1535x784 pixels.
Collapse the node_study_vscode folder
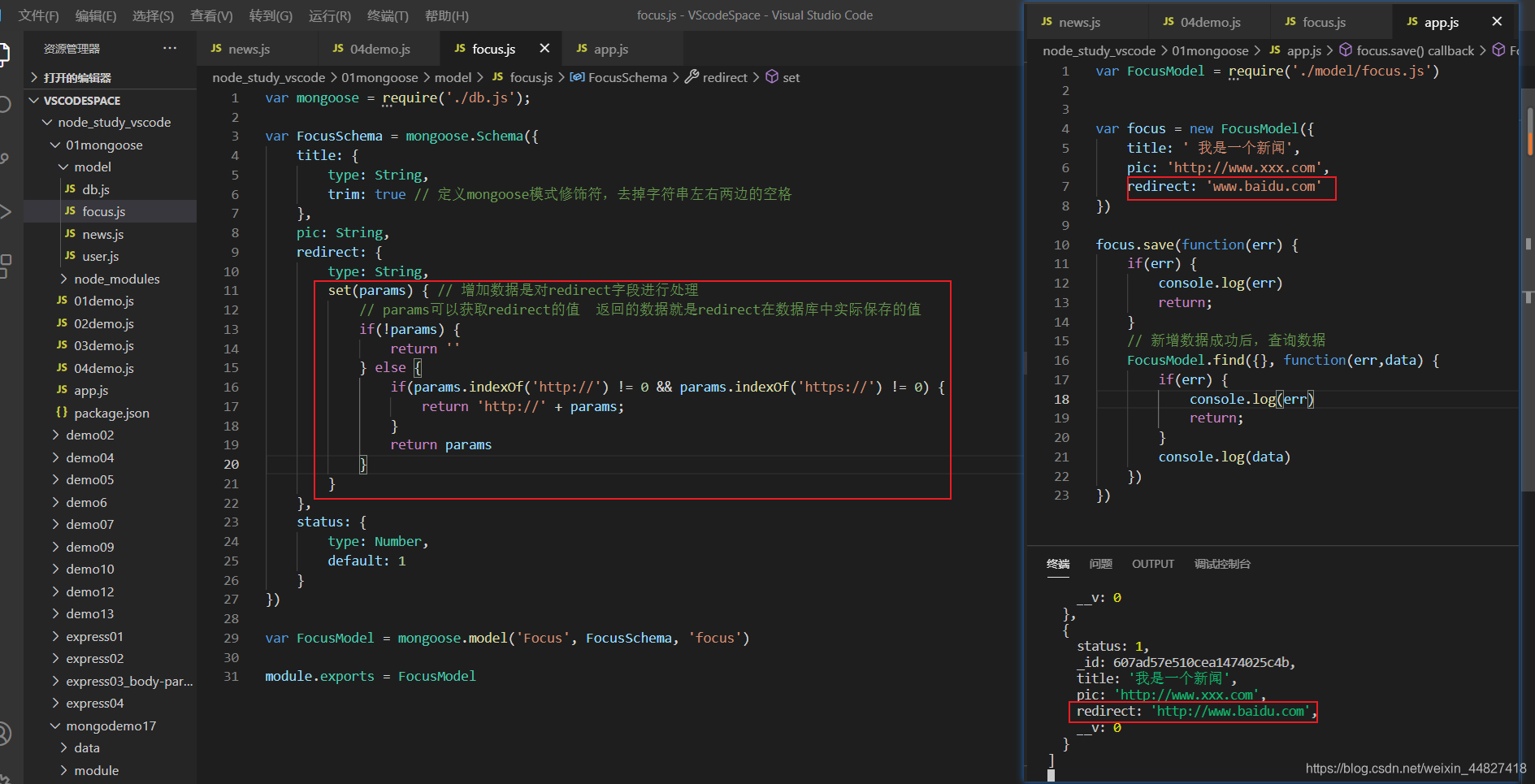coord(111,122)
